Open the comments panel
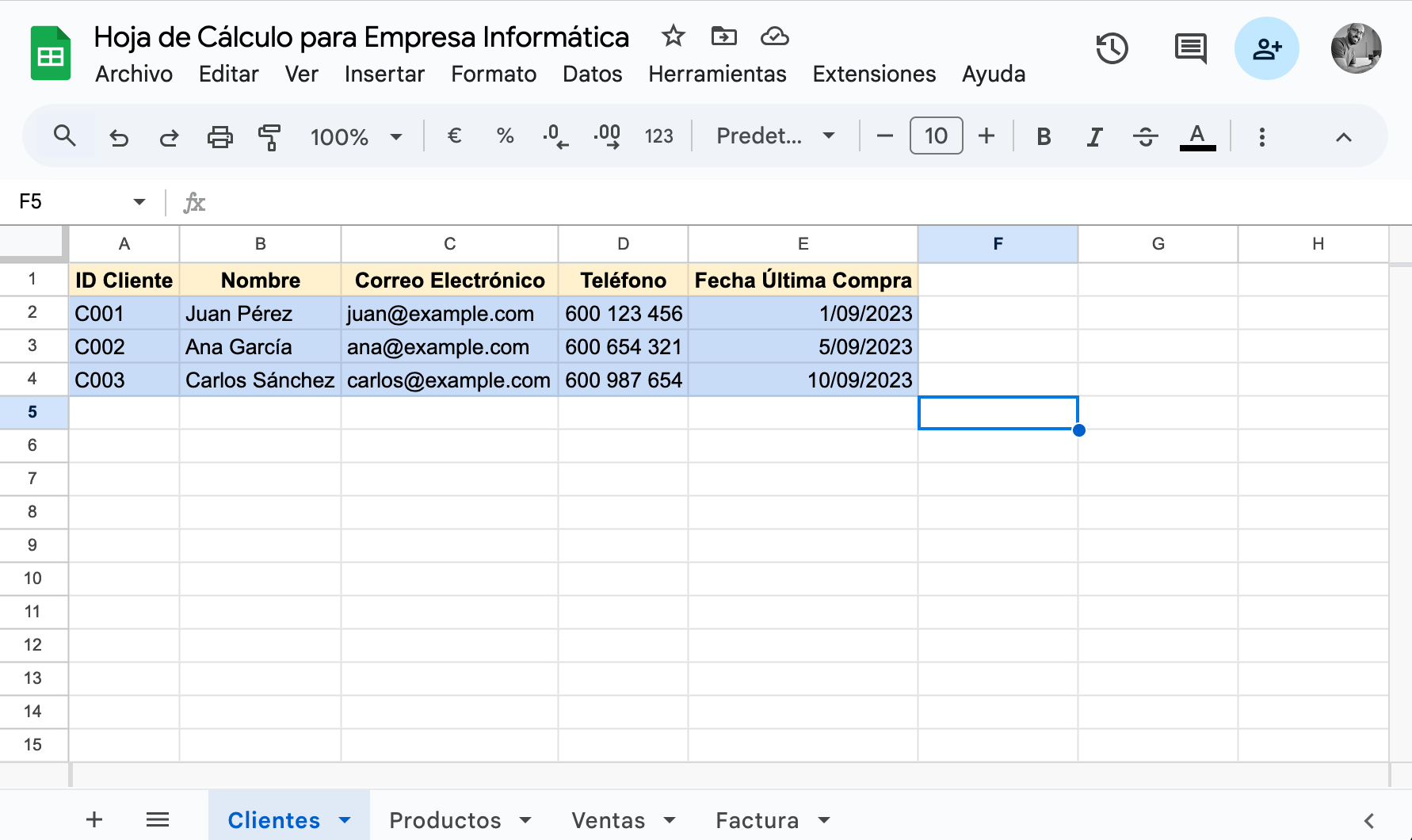 1189,48
